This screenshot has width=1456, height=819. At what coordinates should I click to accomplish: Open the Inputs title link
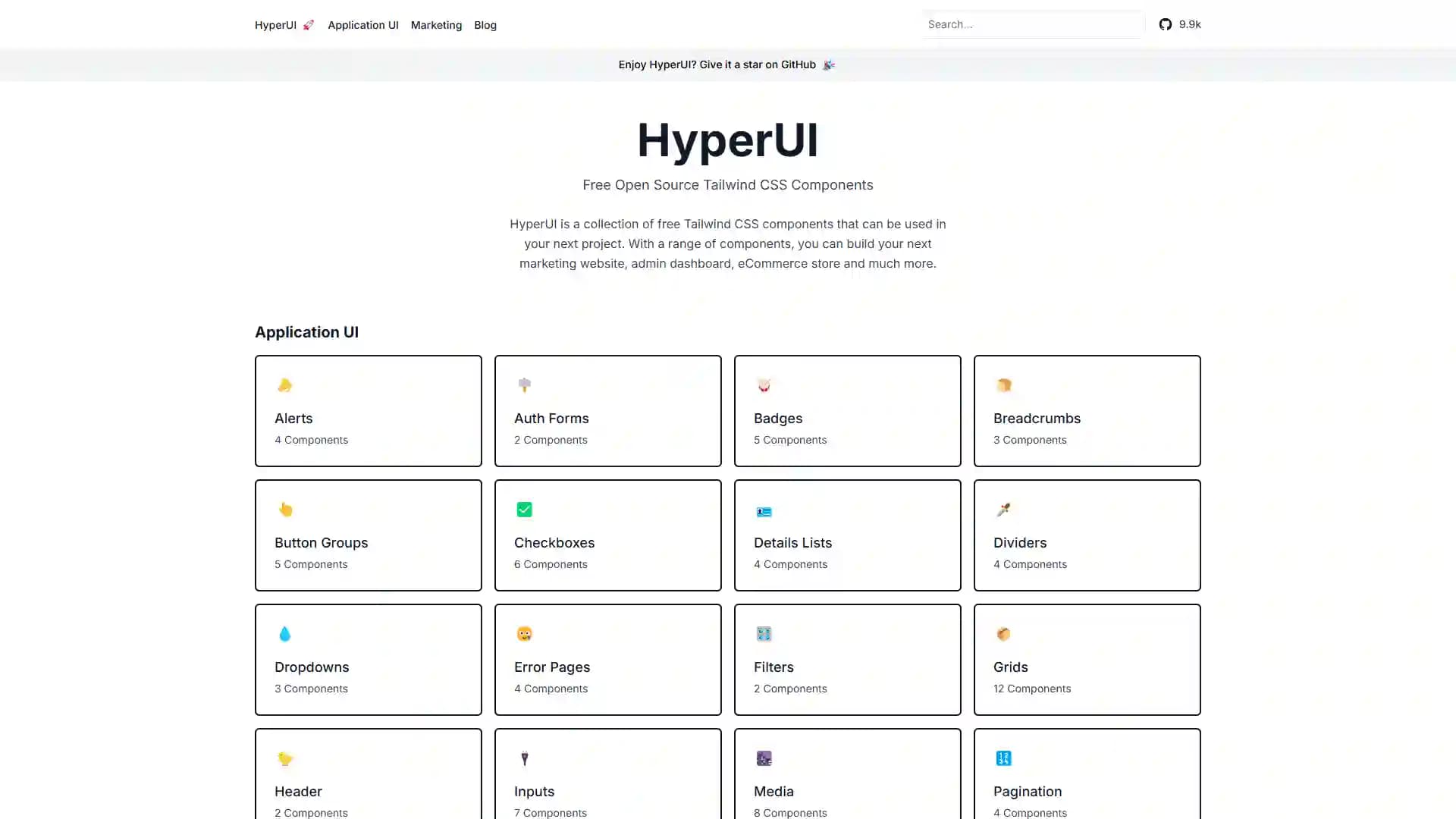point(534,792)
